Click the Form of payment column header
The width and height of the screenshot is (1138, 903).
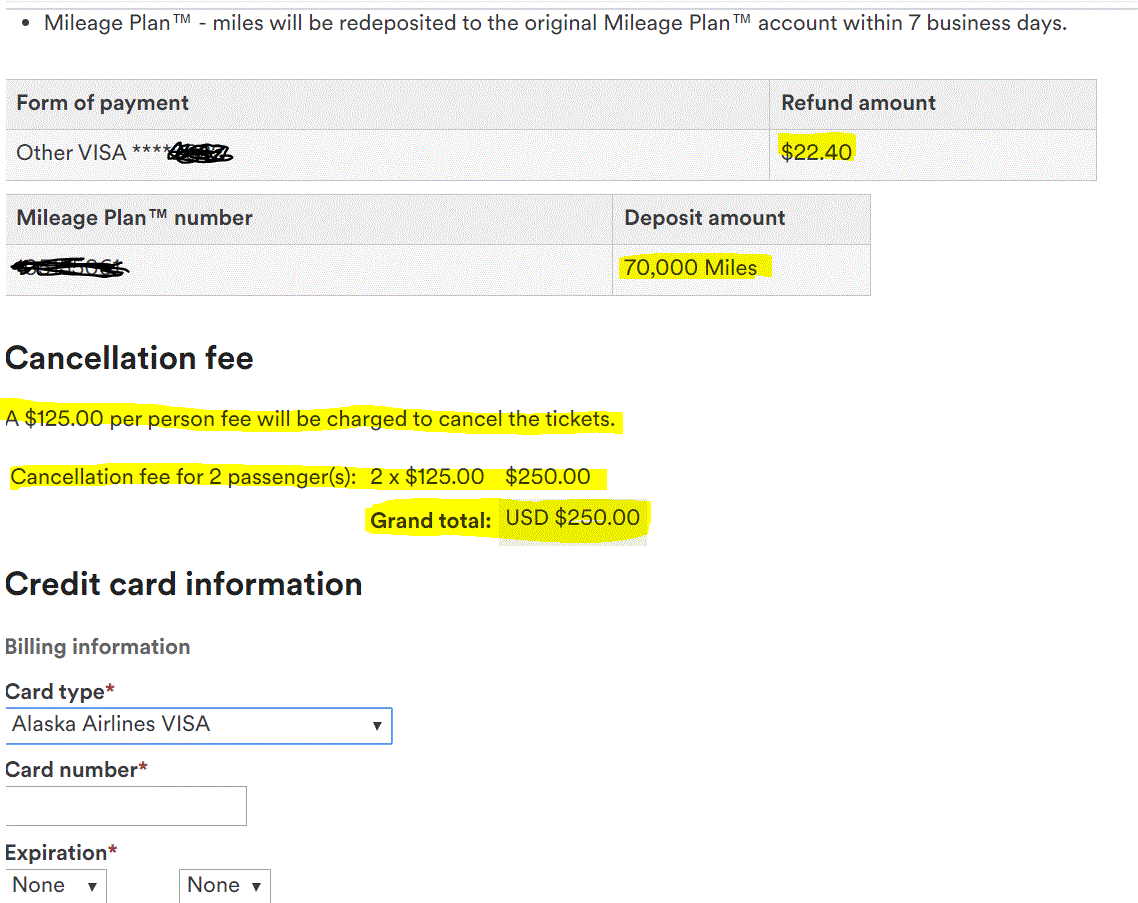tap(102, 103)
